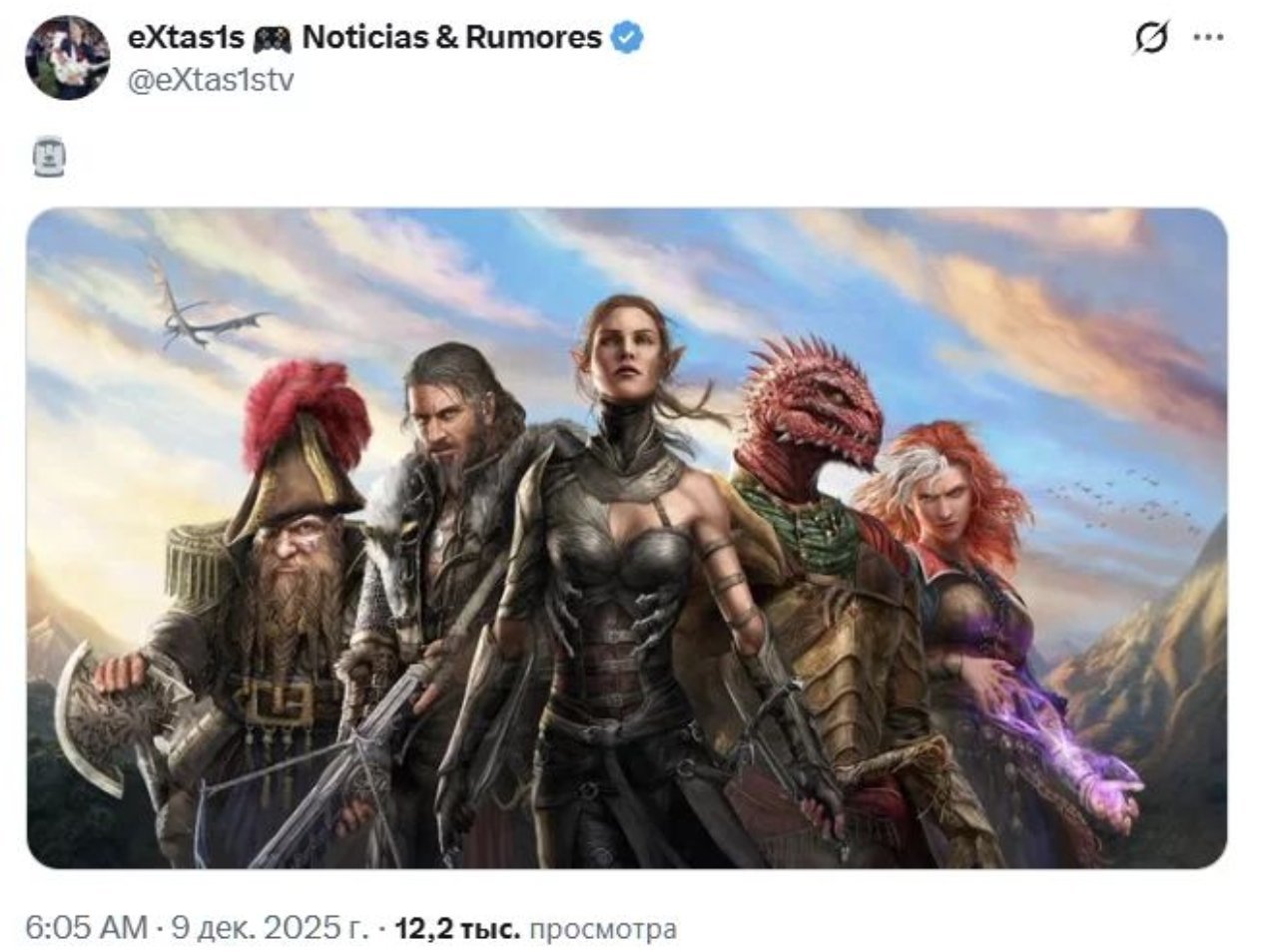Open the eXtas1s Noticias & Rumores profile name
The height and width of the screenshot is (952, 1262).
tap(365, 38)
